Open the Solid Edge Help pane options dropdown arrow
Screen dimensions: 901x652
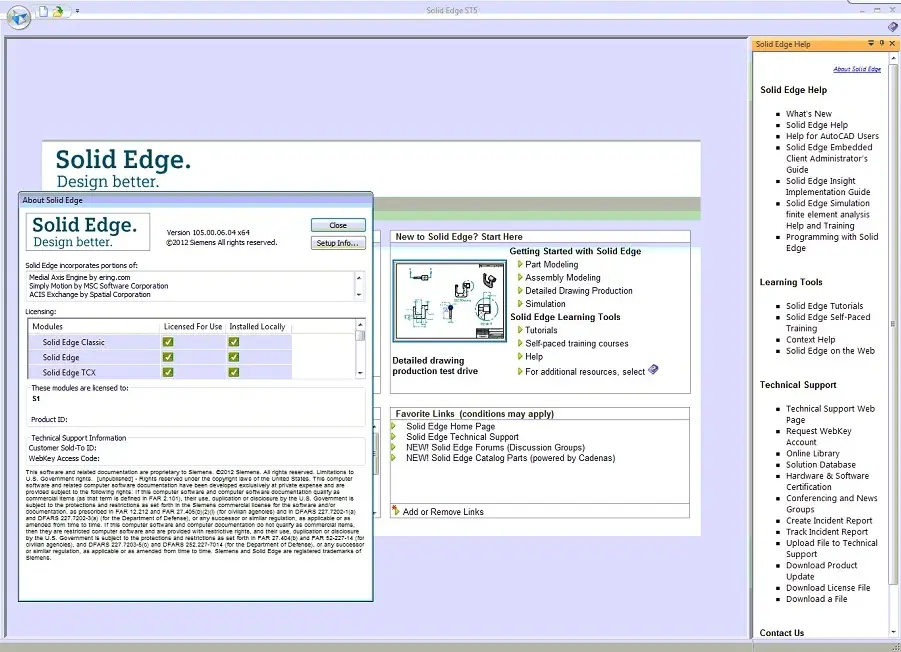871,44
